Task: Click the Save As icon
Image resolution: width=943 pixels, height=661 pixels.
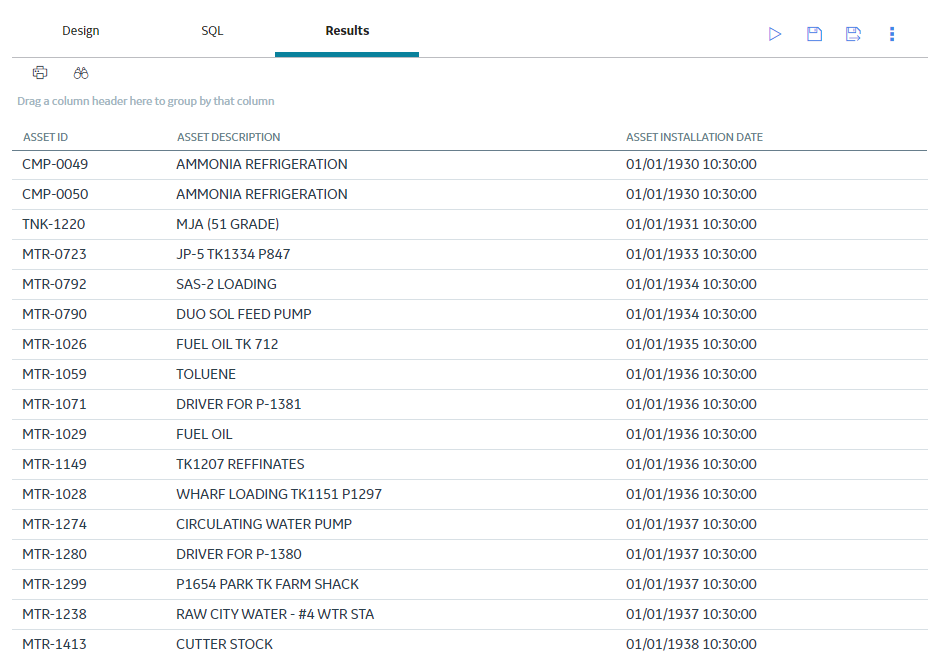Action: 853,34
